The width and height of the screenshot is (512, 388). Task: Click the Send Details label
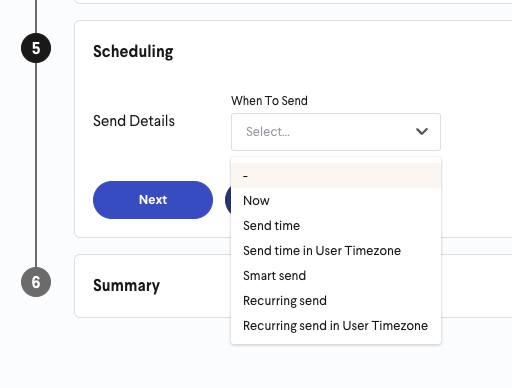[134, 121]
